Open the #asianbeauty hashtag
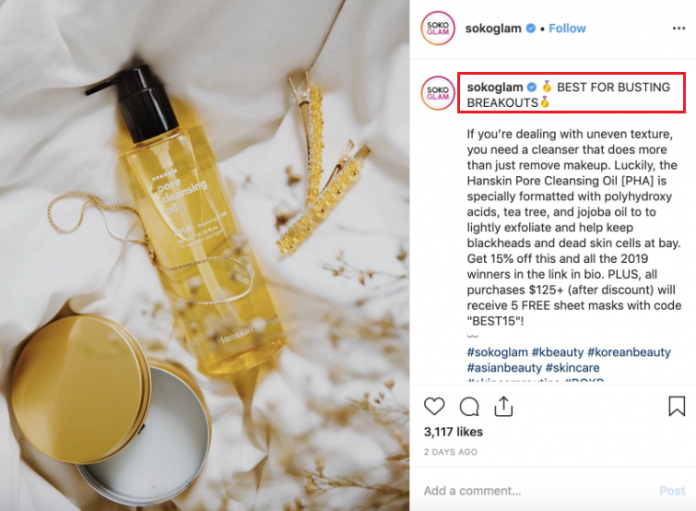 (504, 368)
